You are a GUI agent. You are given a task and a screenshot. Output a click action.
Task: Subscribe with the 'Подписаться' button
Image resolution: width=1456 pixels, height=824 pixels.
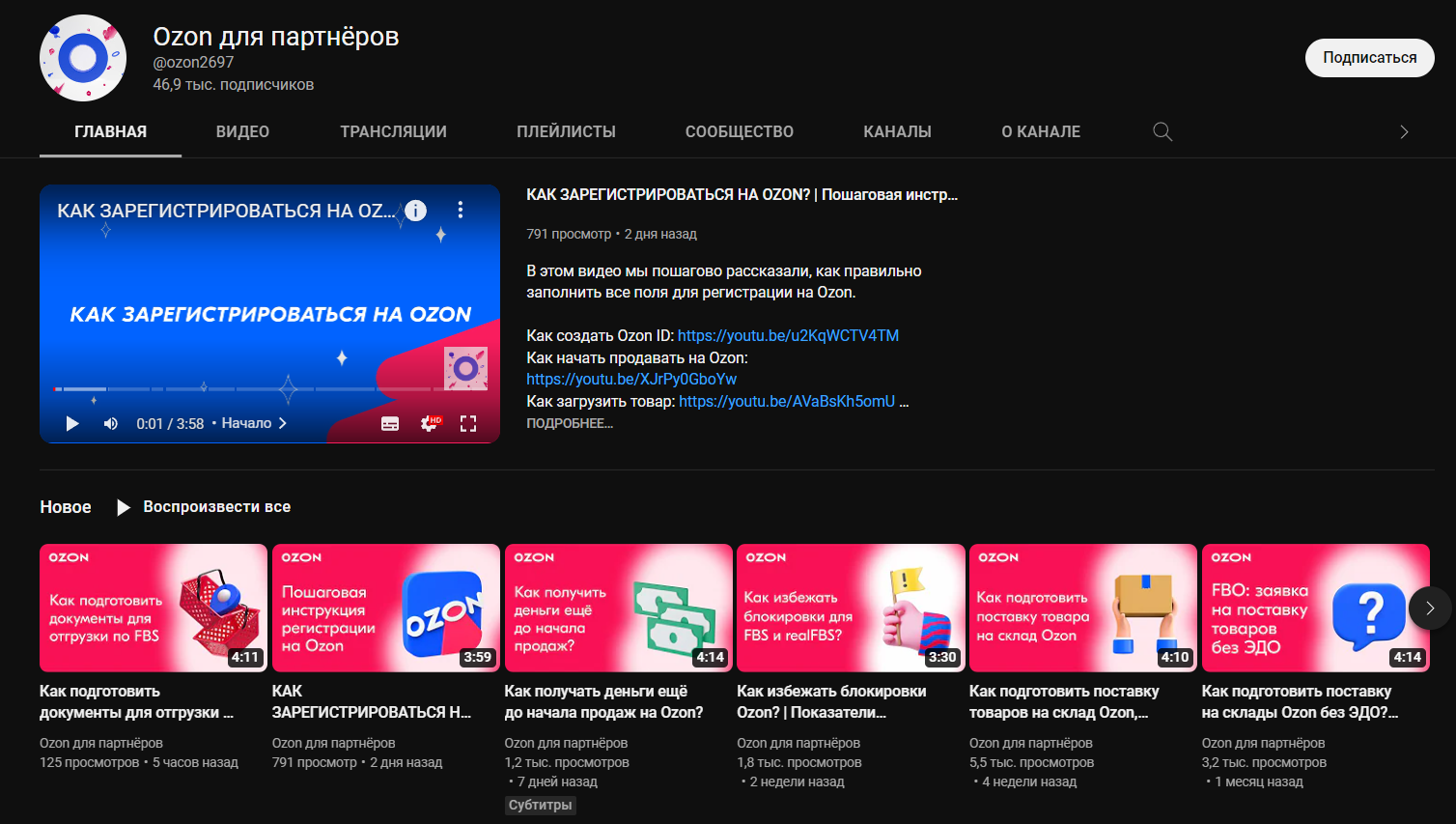click(1370, 58)
